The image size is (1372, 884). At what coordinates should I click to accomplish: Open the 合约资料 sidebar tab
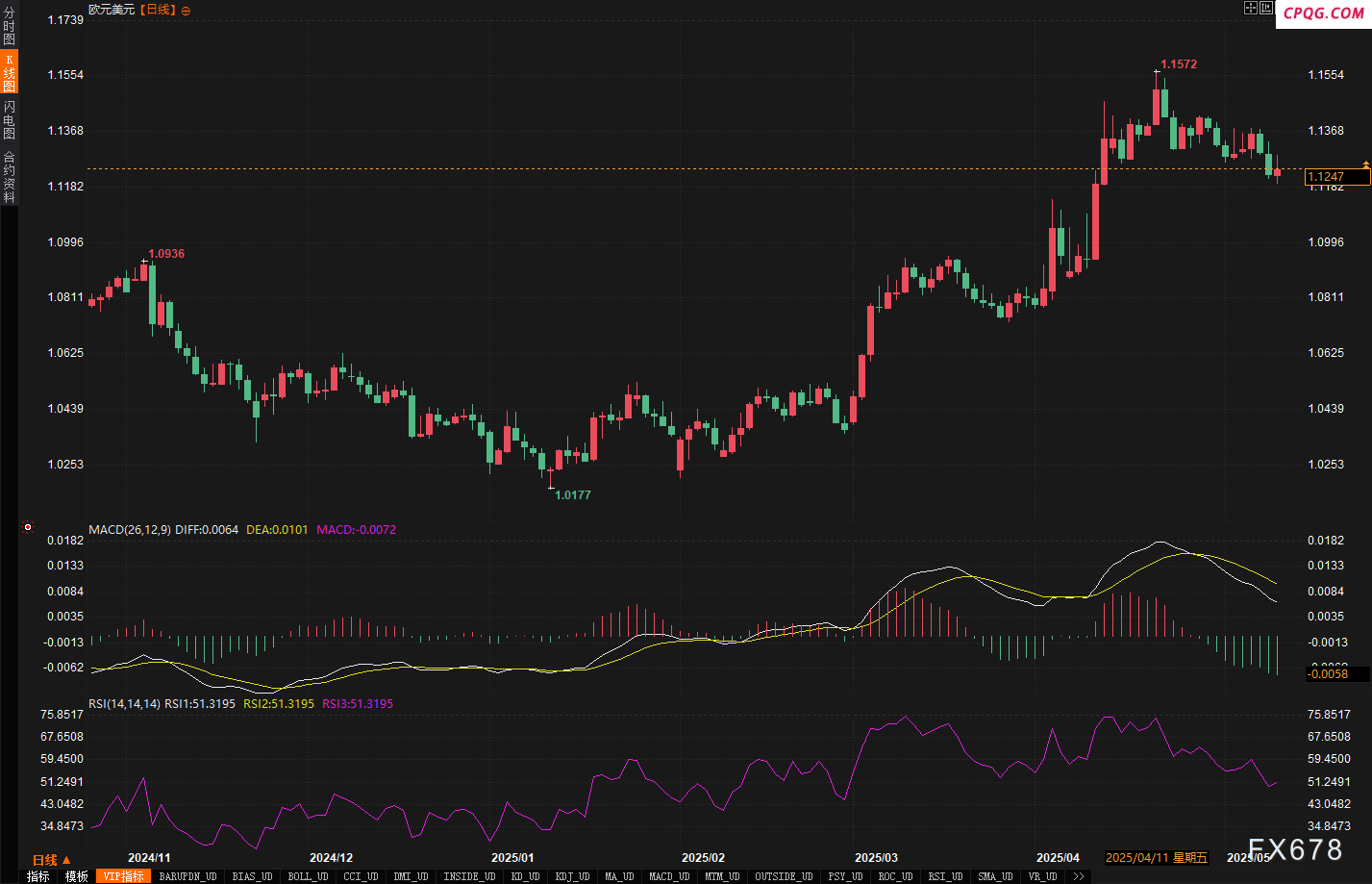[x=9, y=176]
